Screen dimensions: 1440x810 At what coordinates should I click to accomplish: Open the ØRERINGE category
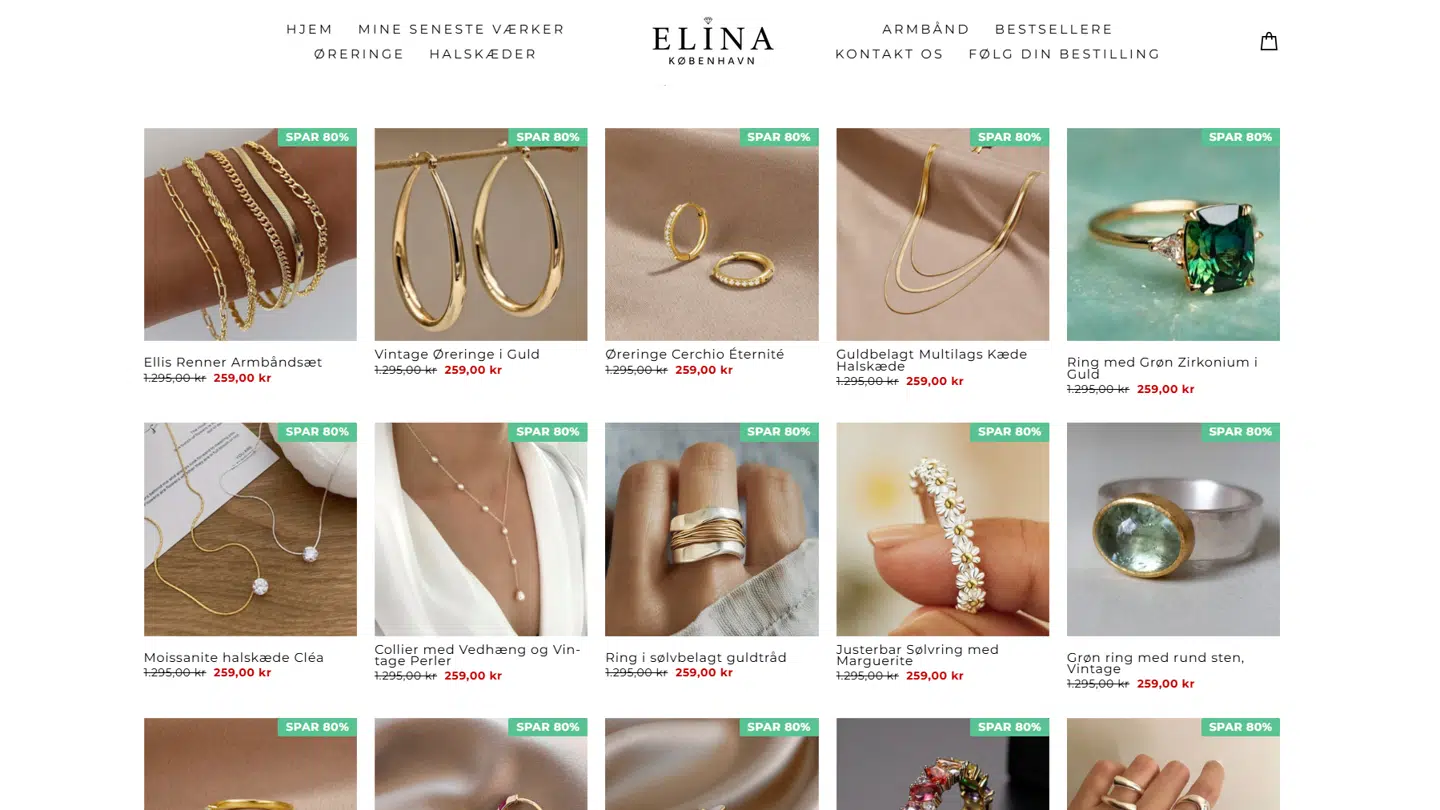coord(359,54)
